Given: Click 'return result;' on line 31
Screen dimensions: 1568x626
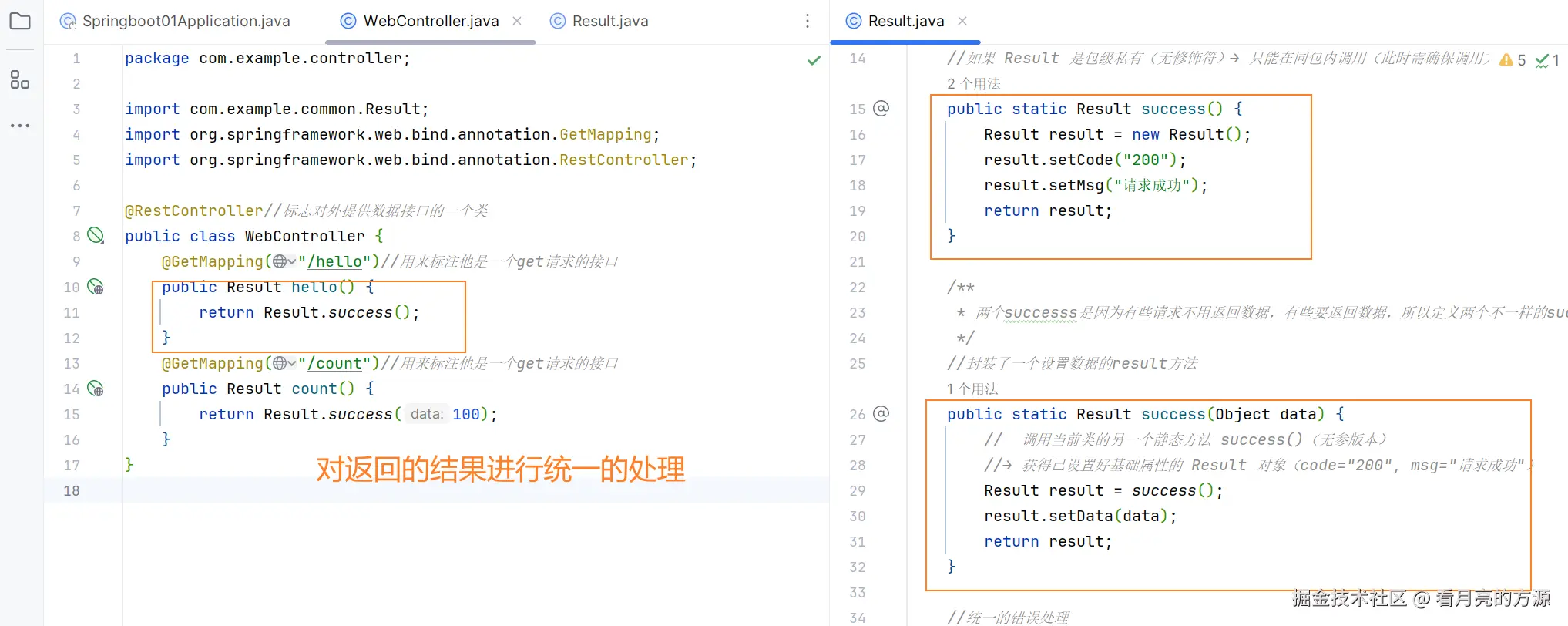Looking at the screenshot, I should point(1048,541).
